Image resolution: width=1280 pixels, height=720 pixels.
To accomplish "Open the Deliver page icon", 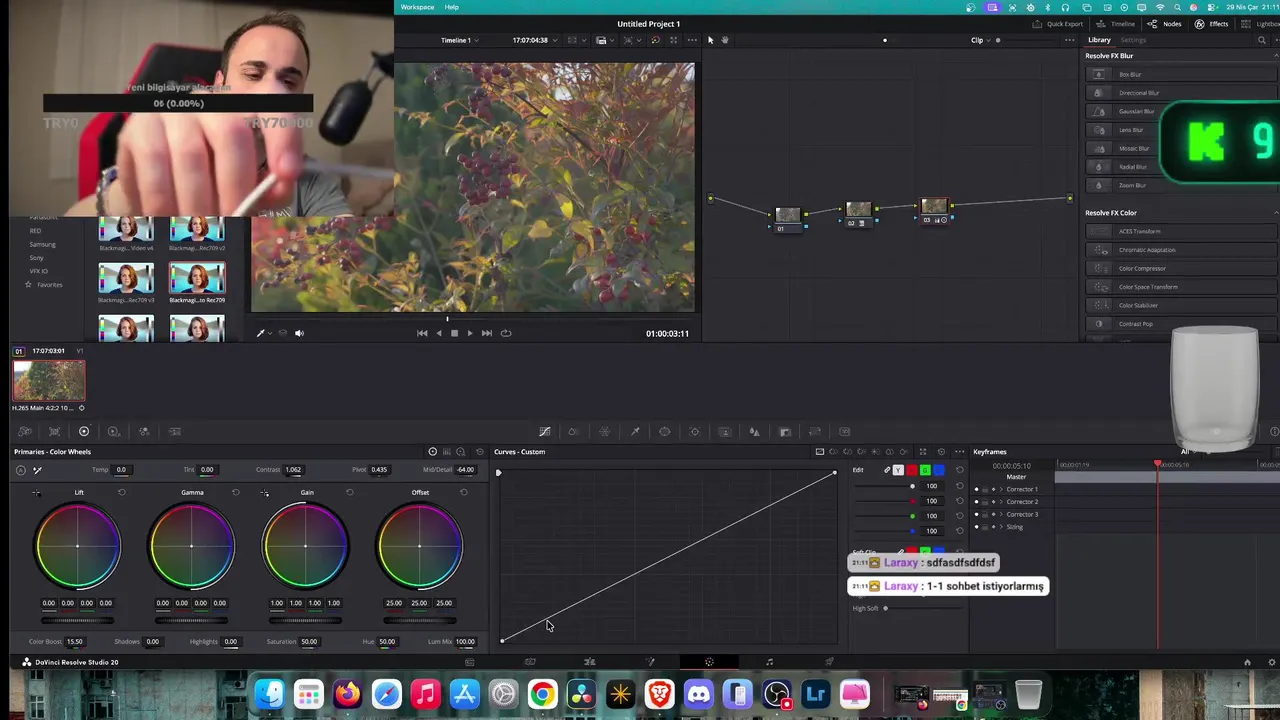I will (829, 662).
